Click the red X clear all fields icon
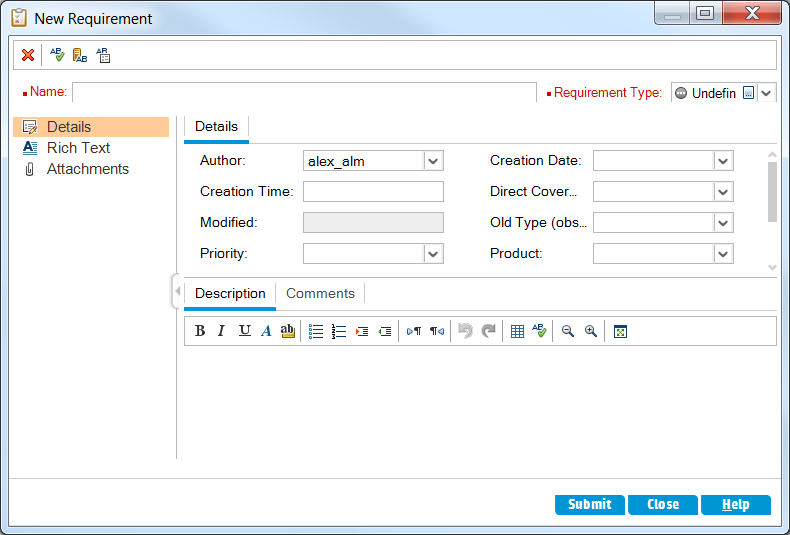This screenshot has height=535, width=790. [28, 55]
